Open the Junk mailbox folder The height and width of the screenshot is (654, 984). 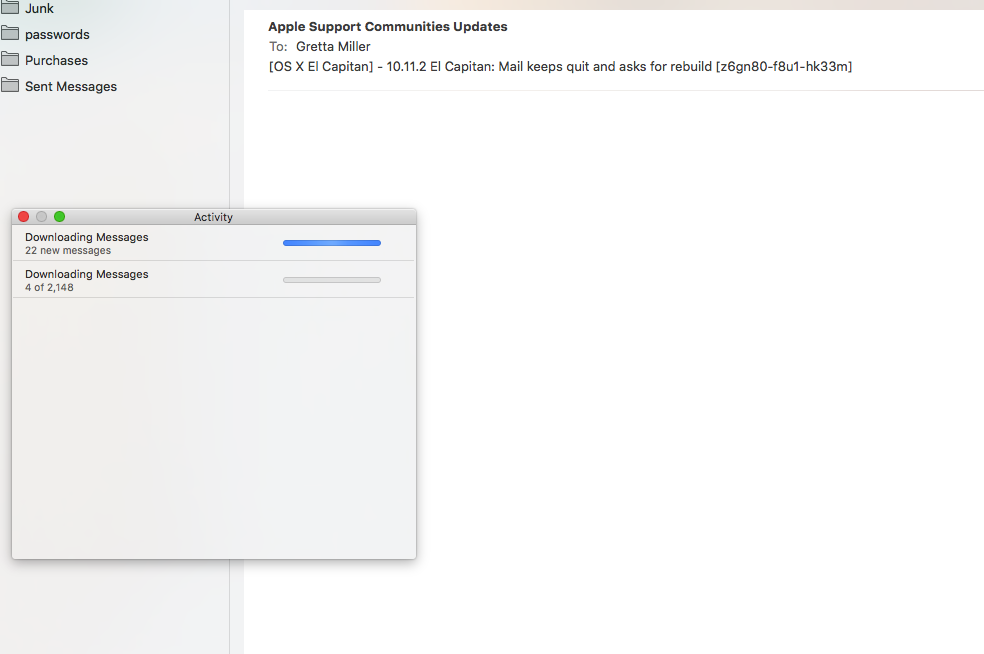pyautogui.click(x=39, y=8)
